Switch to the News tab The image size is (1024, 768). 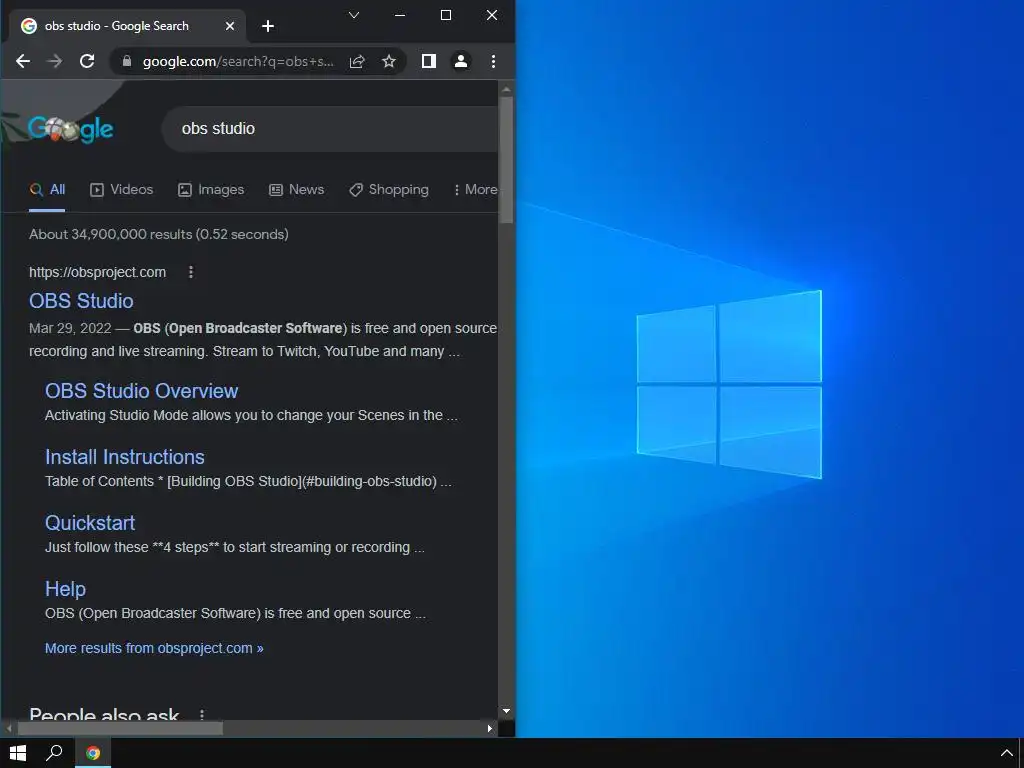point(296,190)
